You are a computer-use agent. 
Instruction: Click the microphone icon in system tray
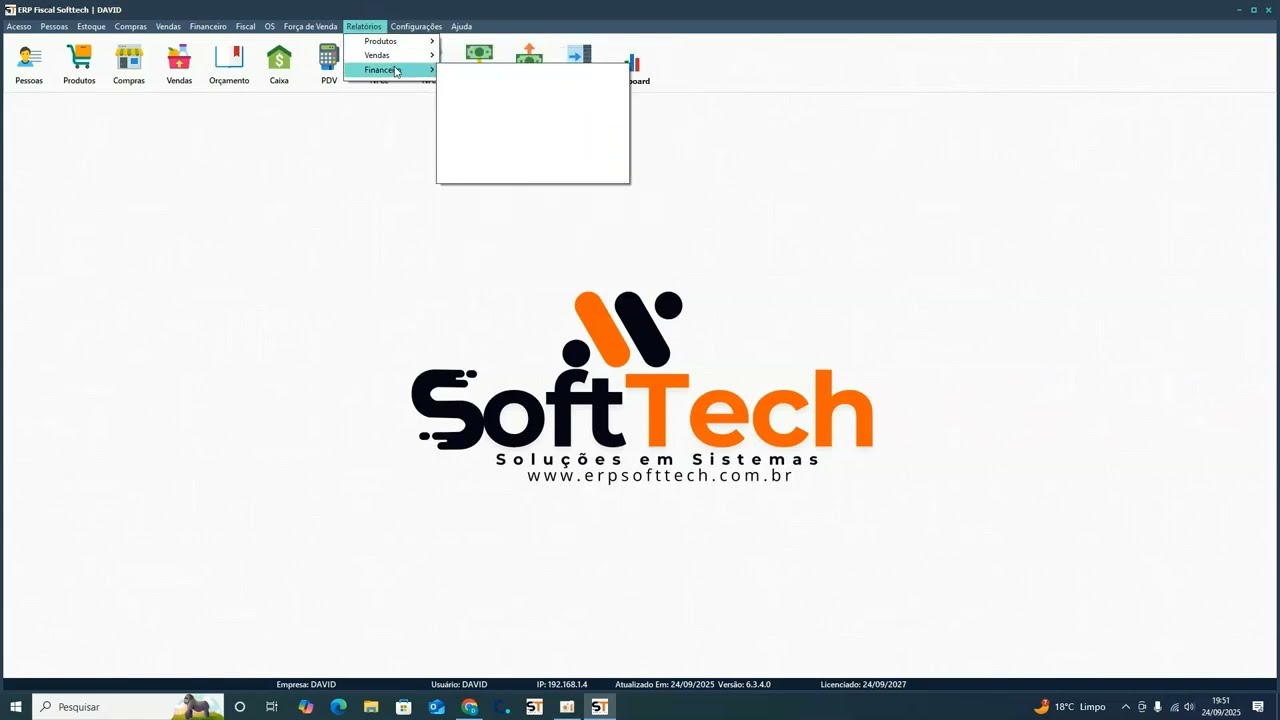(x=1158, y=707)
